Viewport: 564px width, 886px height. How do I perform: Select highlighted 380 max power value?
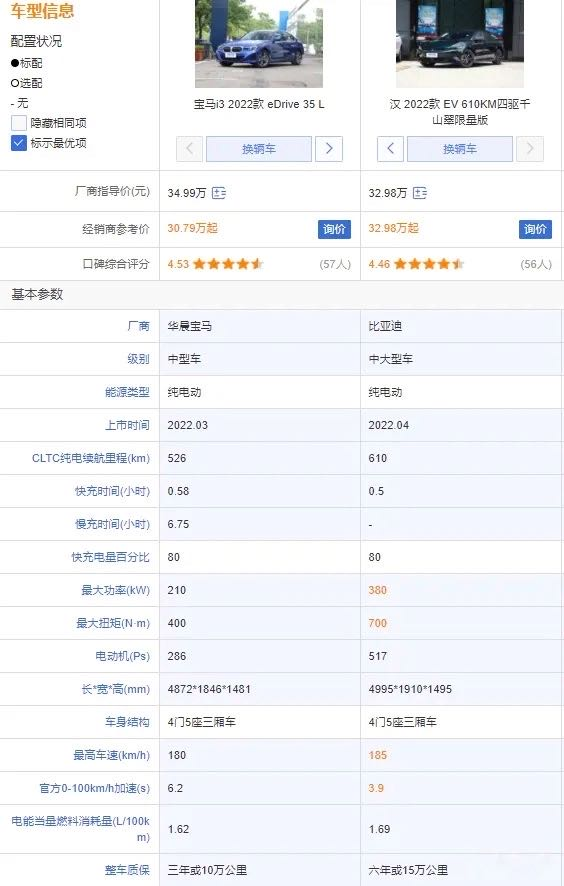[x=378, y=590]
